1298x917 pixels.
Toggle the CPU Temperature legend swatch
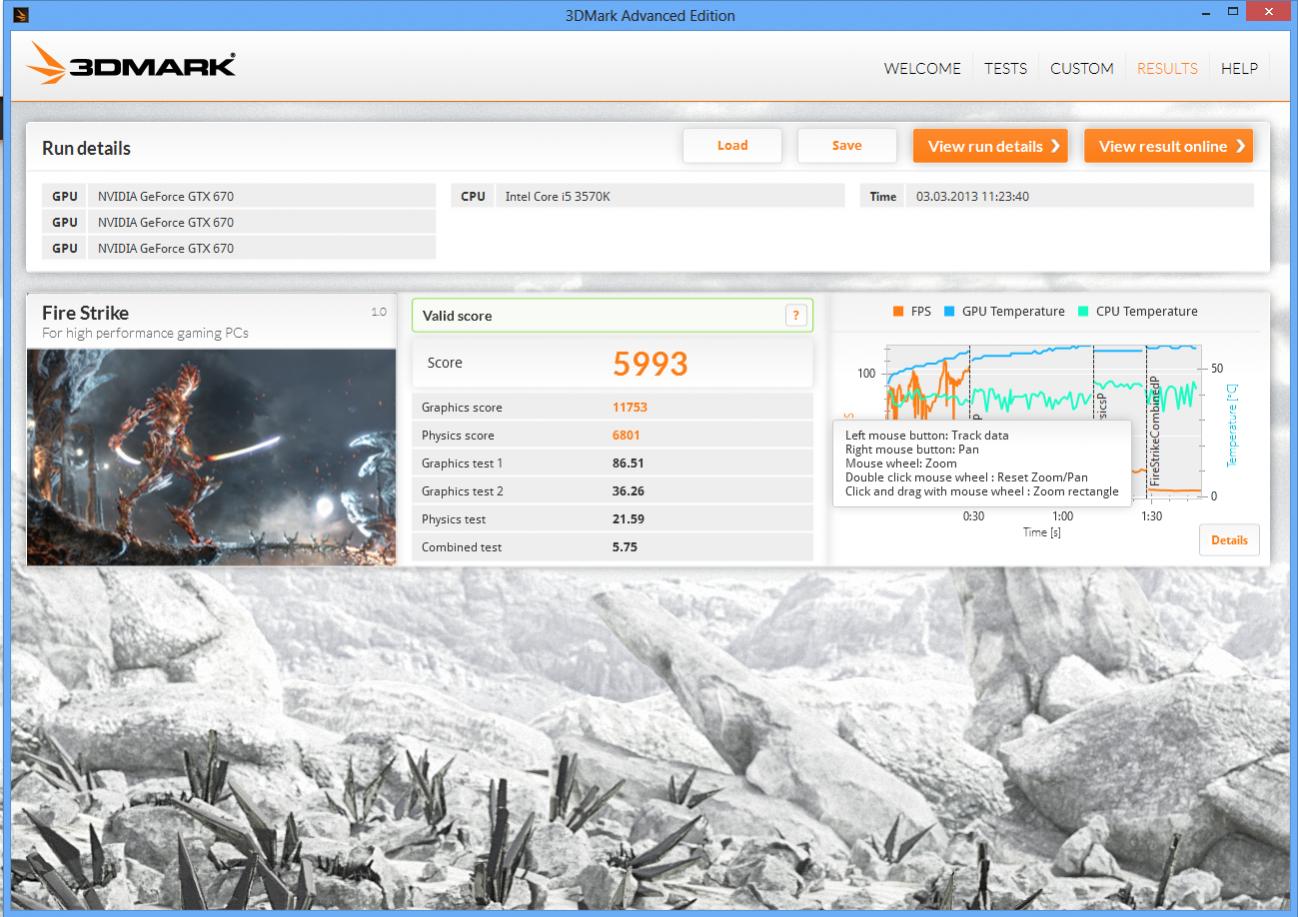click(1084, 312)
